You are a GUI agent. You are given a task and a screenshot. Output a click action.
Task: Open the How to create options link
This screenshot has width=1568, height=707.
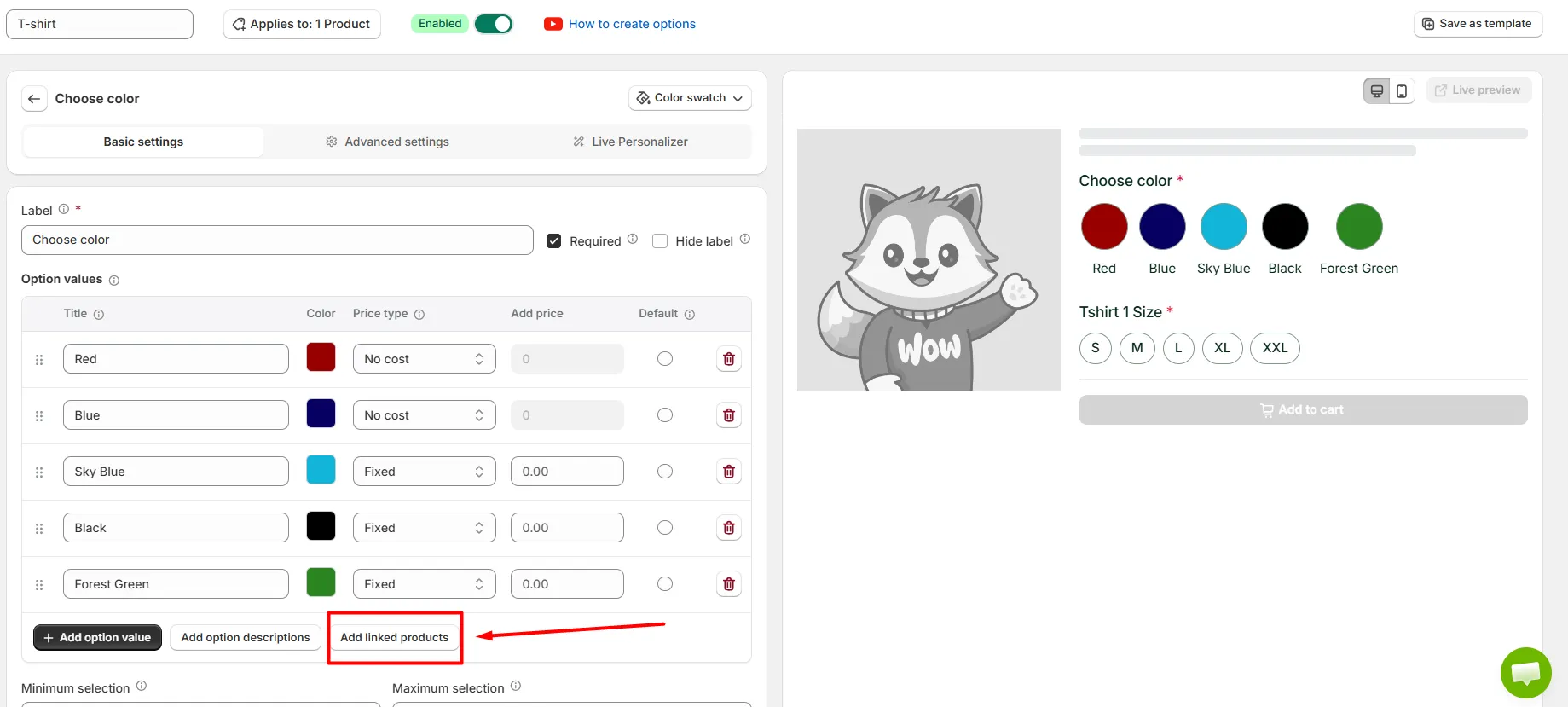coord(632,24)
